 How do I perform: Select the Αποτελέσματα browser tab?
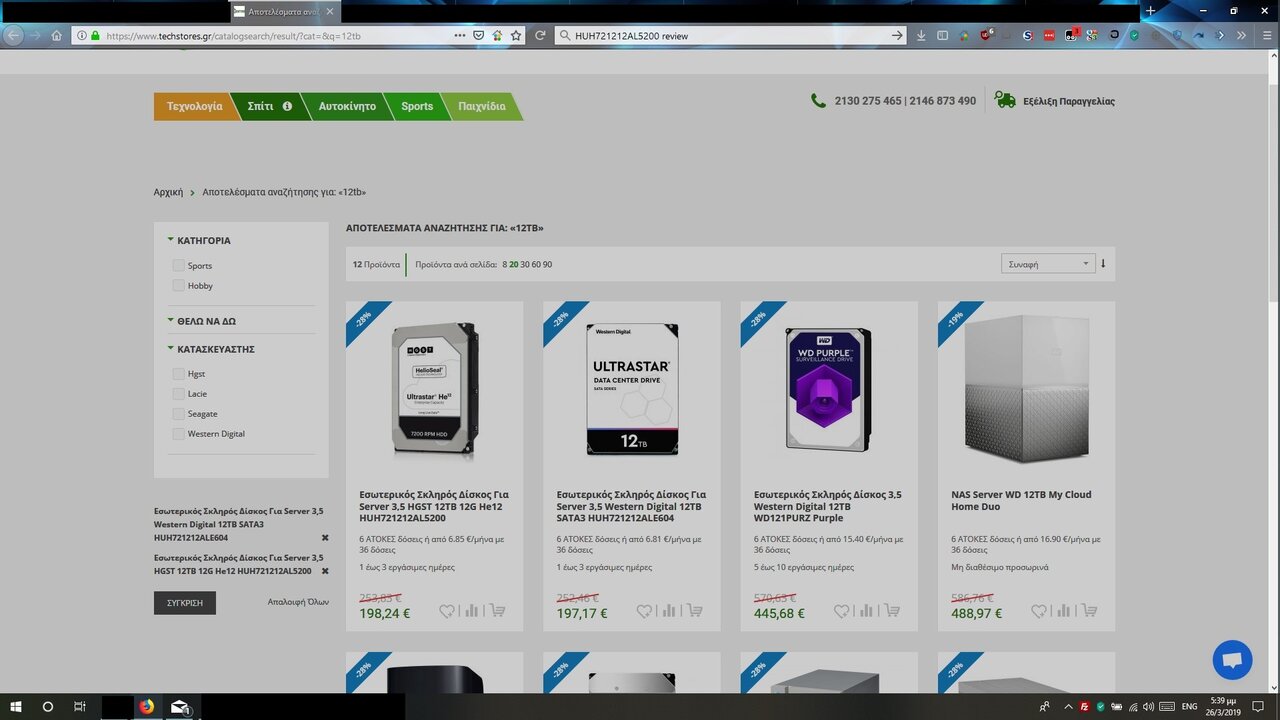[x=286, y=11]
